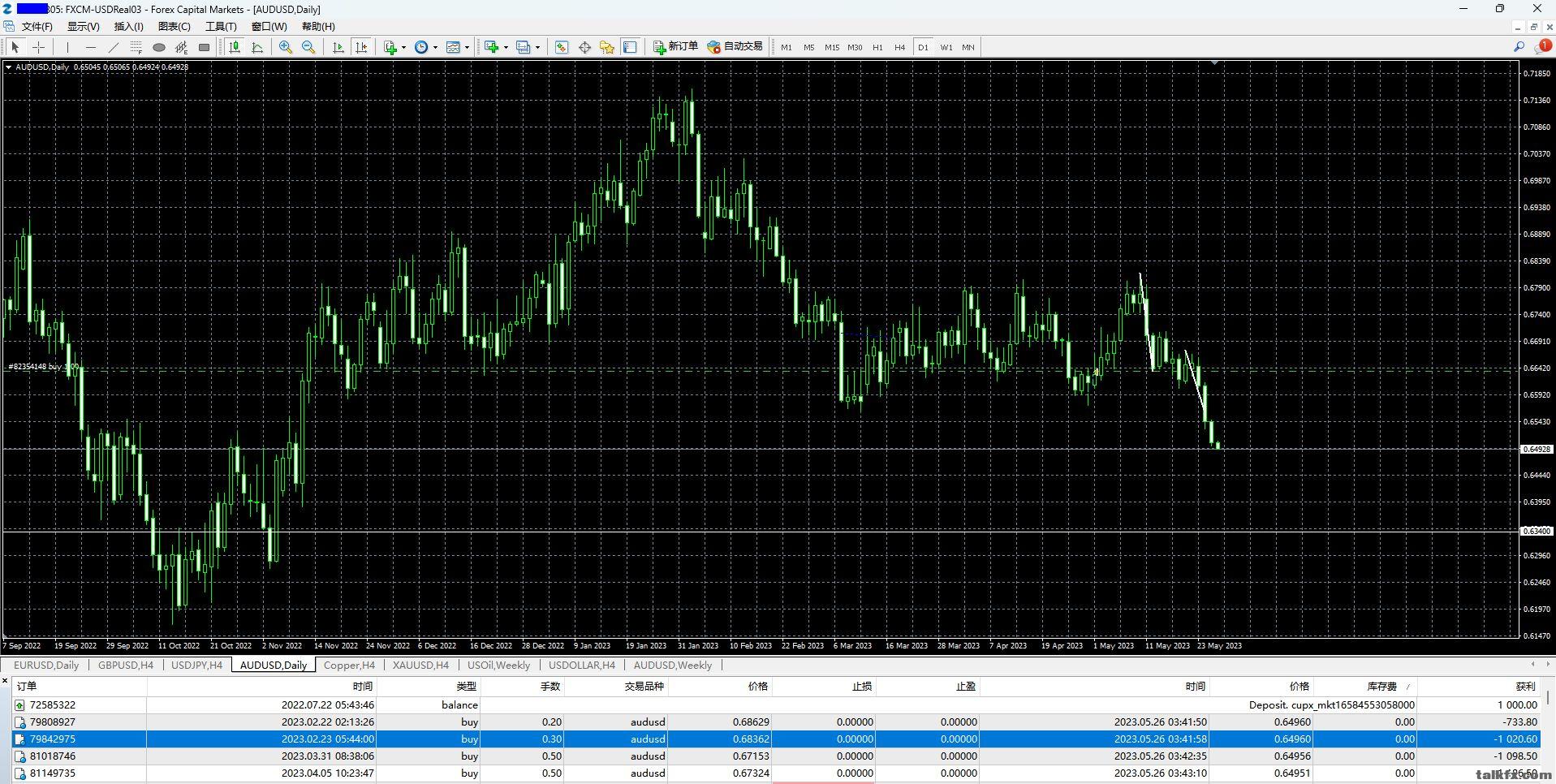Image resolution: width=1556 pixels, height=784 pixels.
Task: Open the 插入(I) menu
Action: click(129, 27)
